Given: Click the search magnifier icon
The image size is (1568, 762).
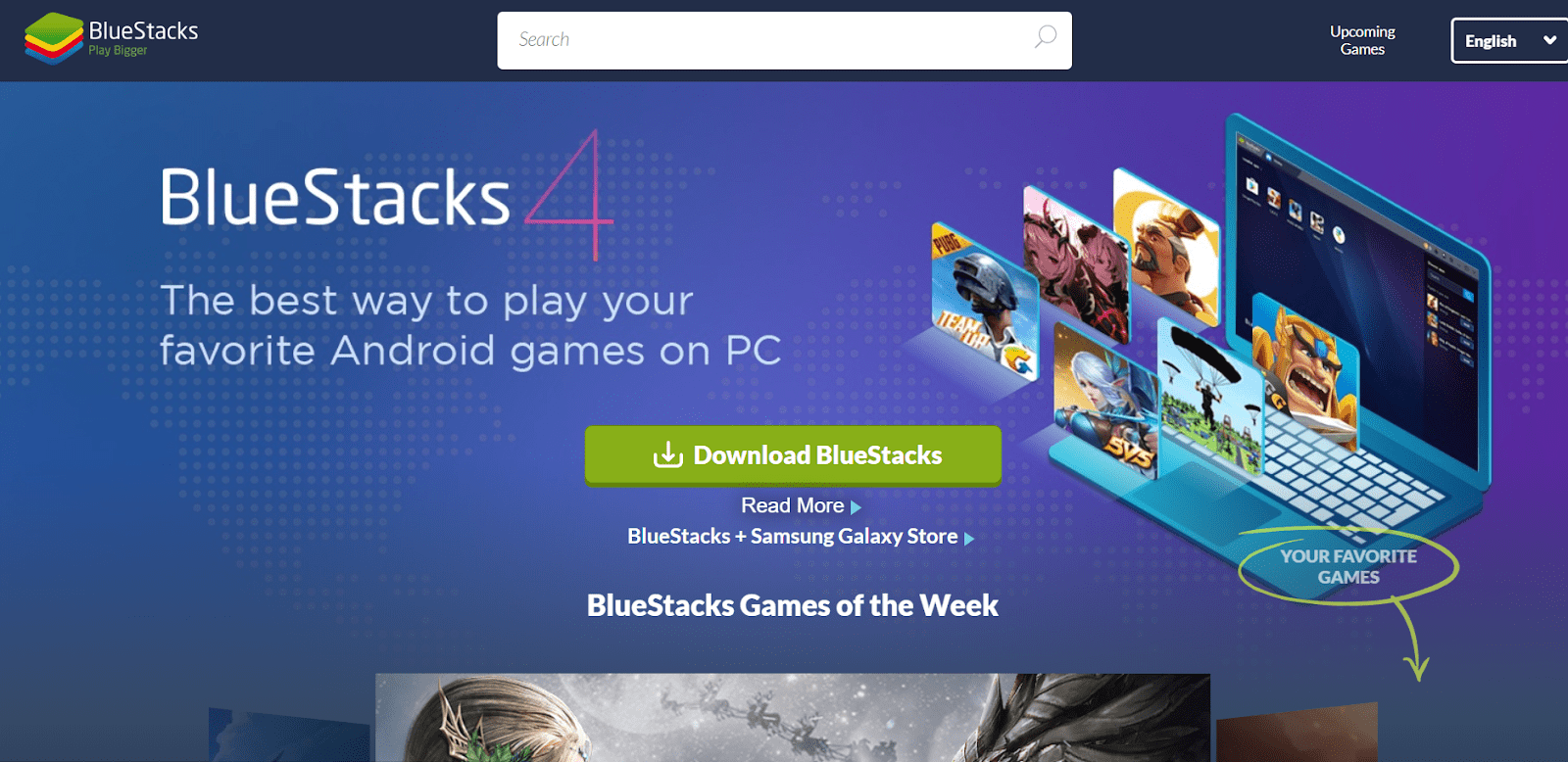Looking at the screenshot, I should point(1046,37).
